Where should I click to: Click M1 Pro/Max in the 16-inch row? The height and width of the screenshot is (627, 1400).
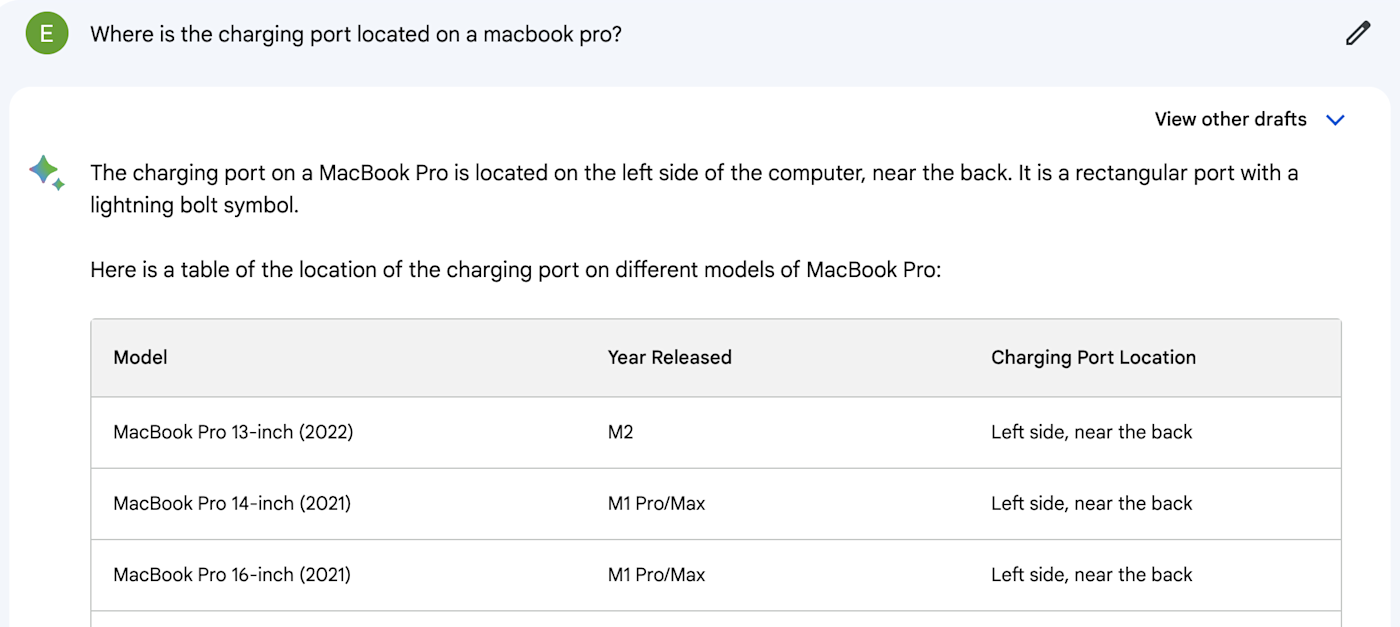click(x=656, y=575)
